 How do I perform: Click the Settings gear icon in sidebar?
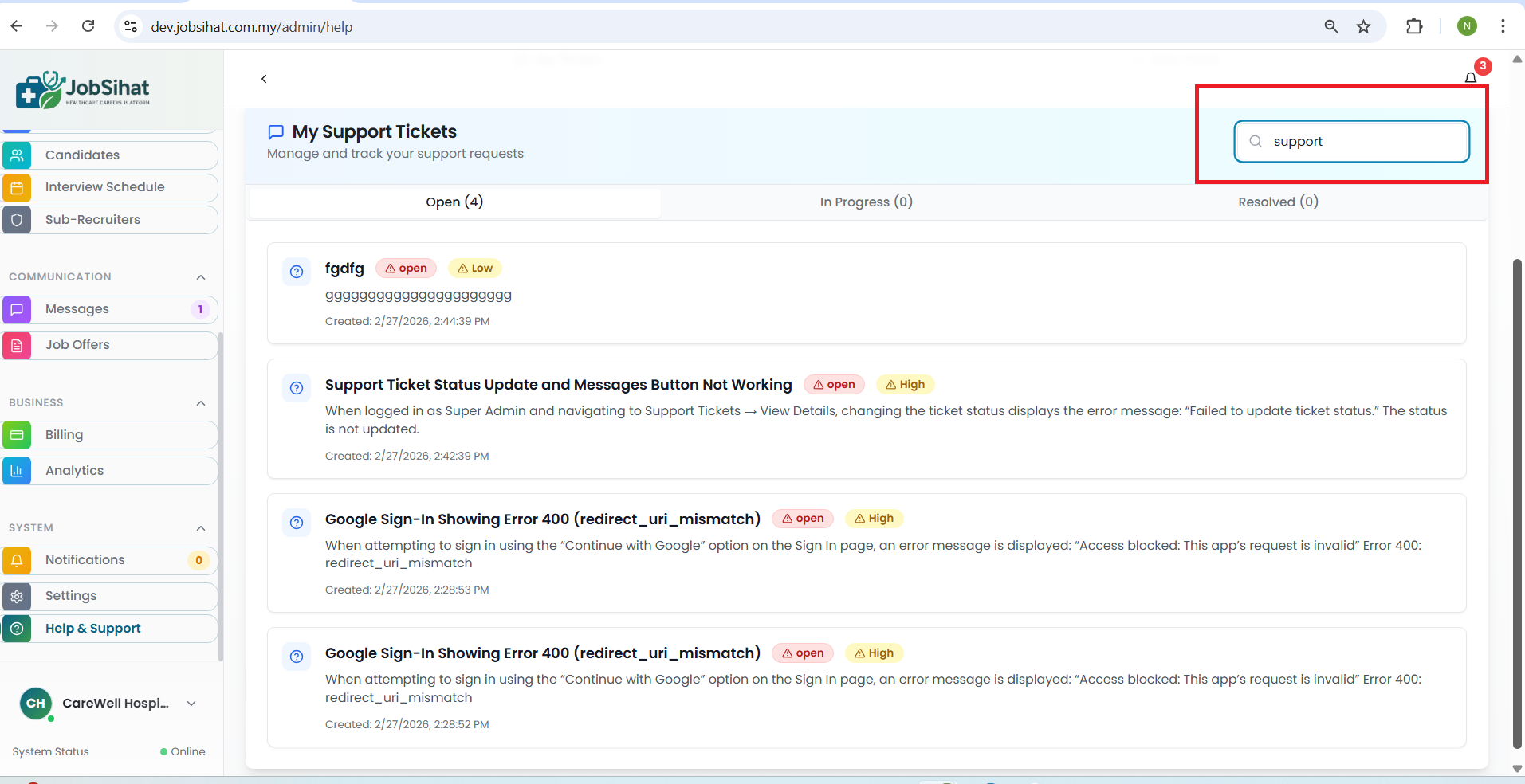click(x=17, y=596)
